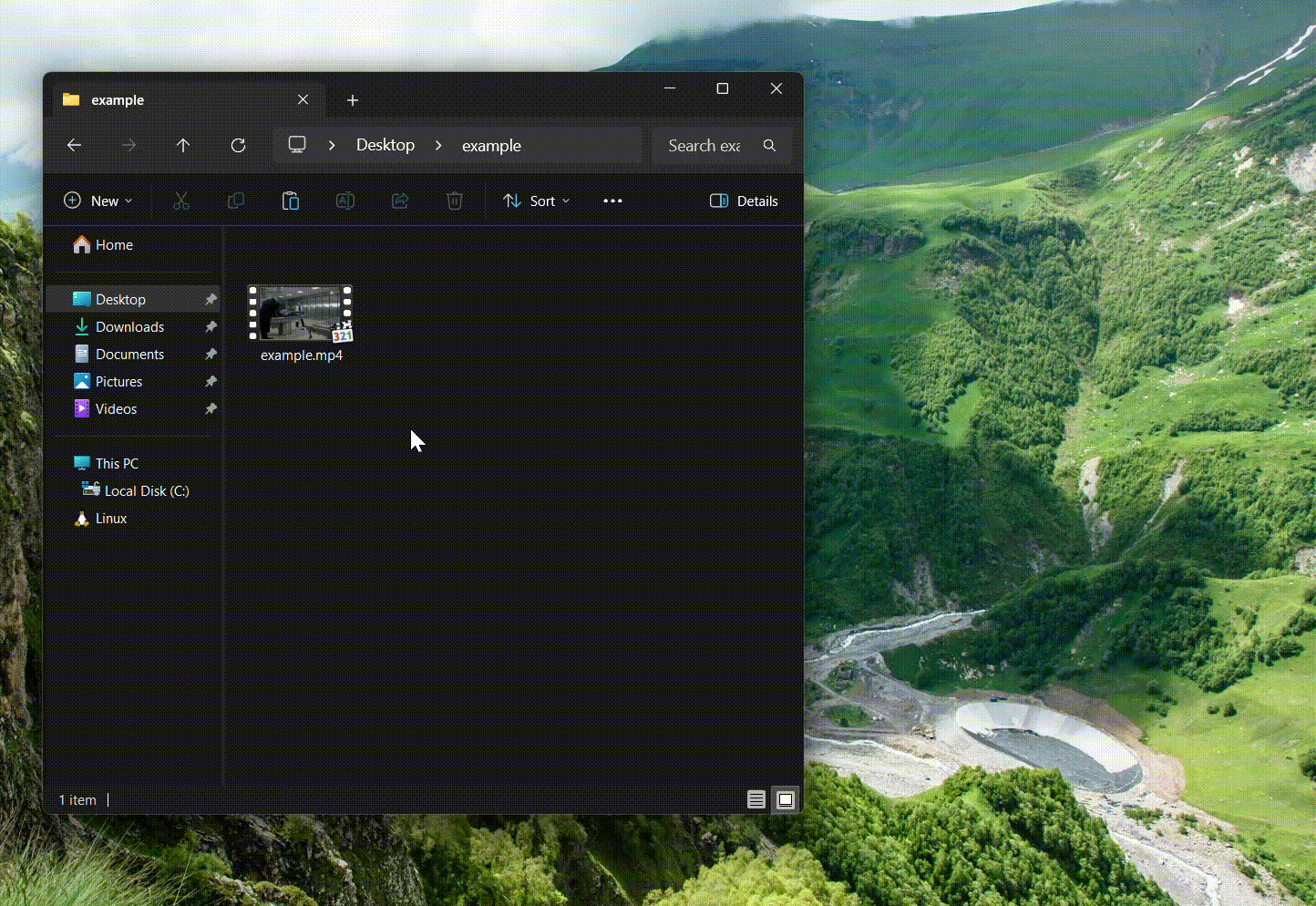Expand the chevron after Desktop in path

click(x=439, y=146)
